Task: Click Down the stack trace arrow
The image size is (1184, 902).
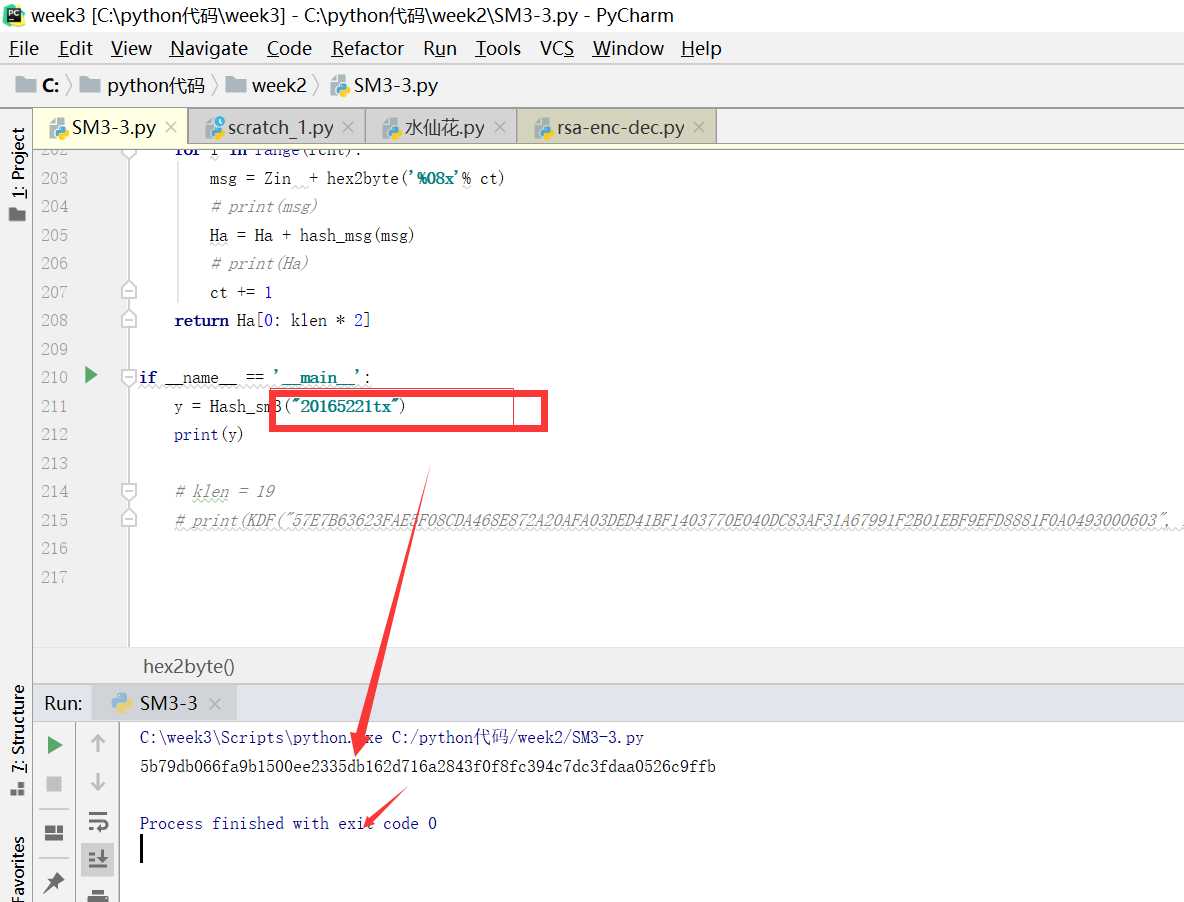Action: click(x=98, y=782)
